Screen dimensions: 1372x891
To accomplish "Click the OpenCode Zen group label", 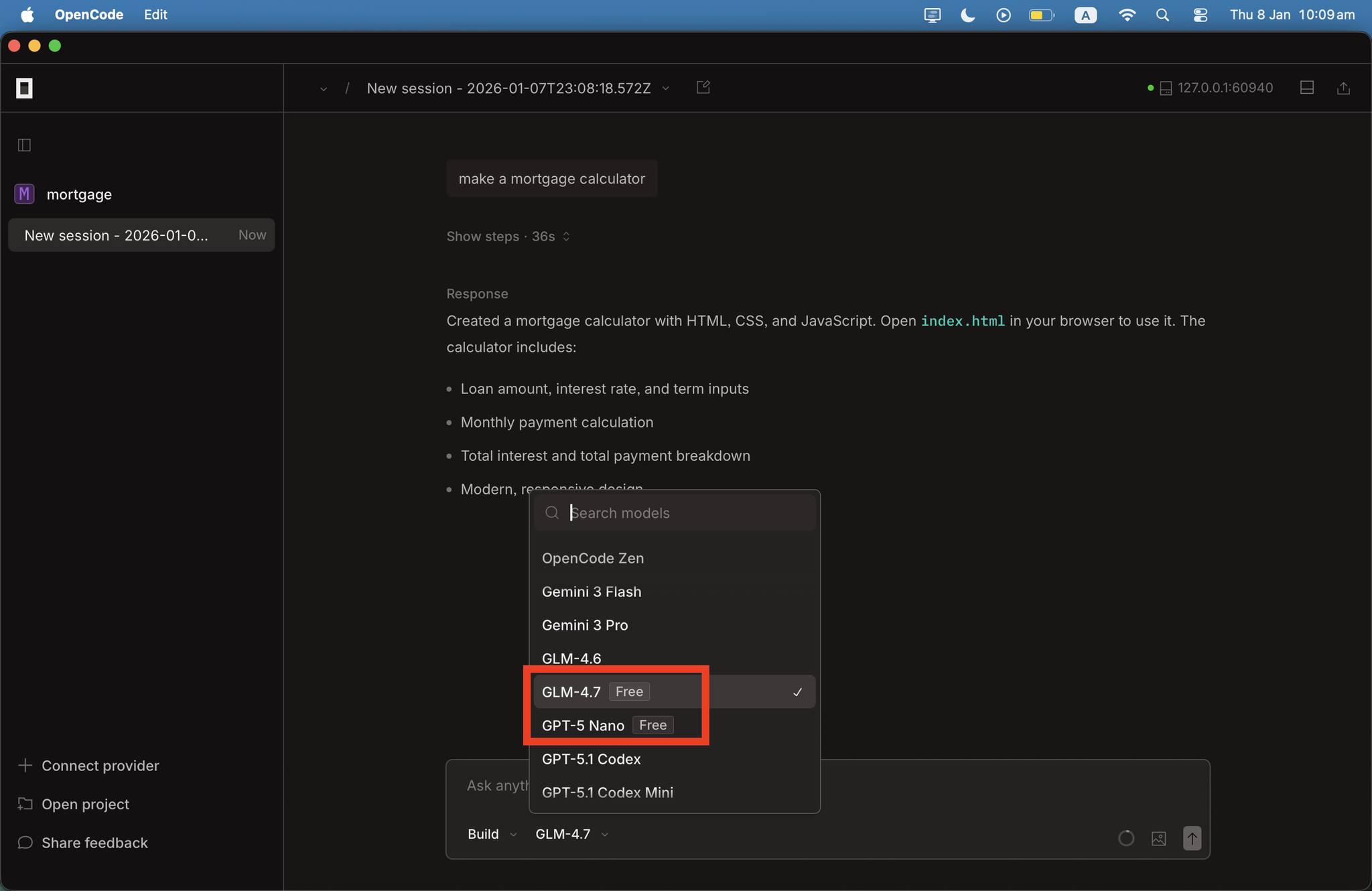I will click(x=593, y=558).
